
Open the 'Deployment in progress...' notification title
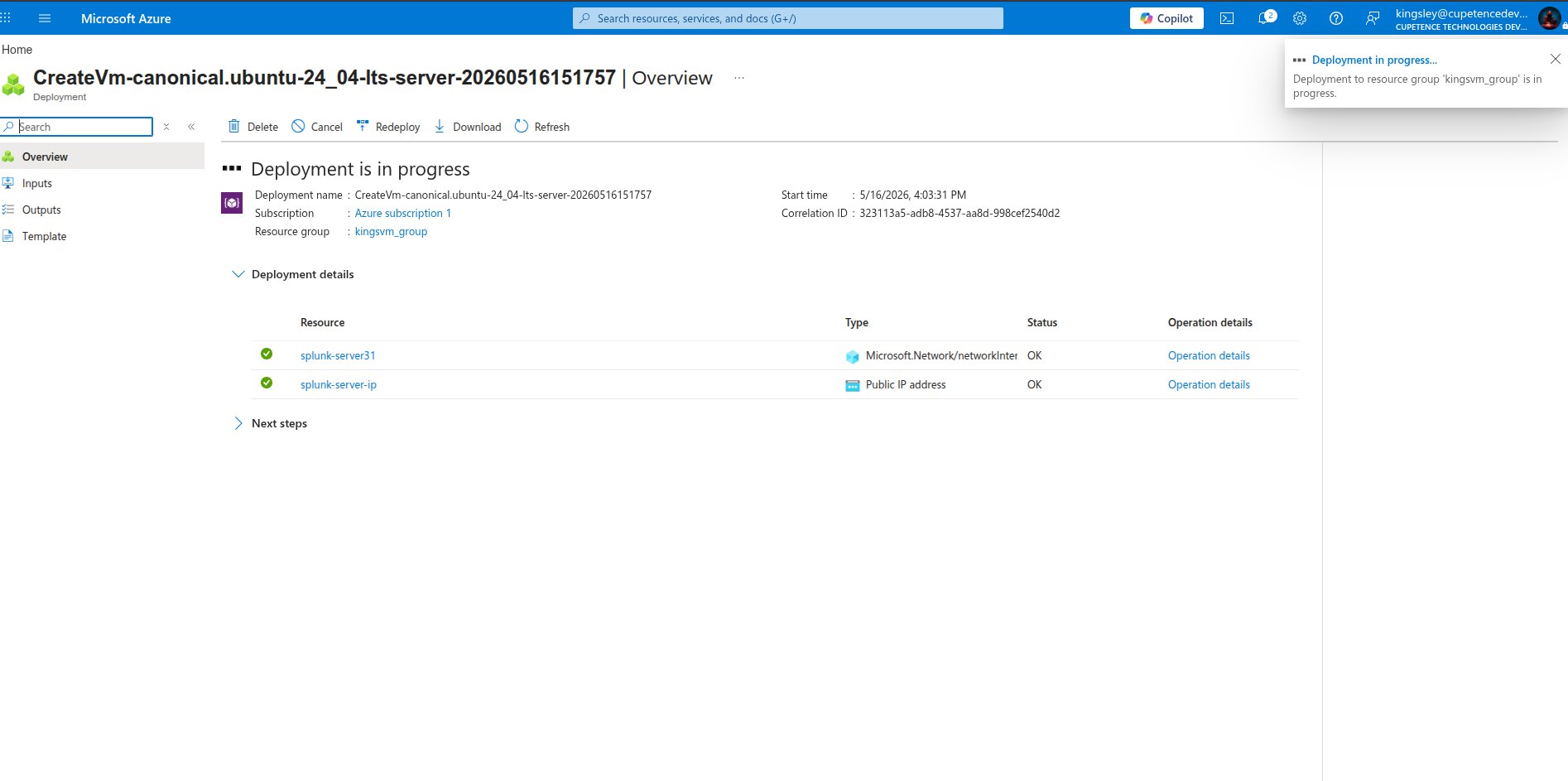tap(1374, 60)
